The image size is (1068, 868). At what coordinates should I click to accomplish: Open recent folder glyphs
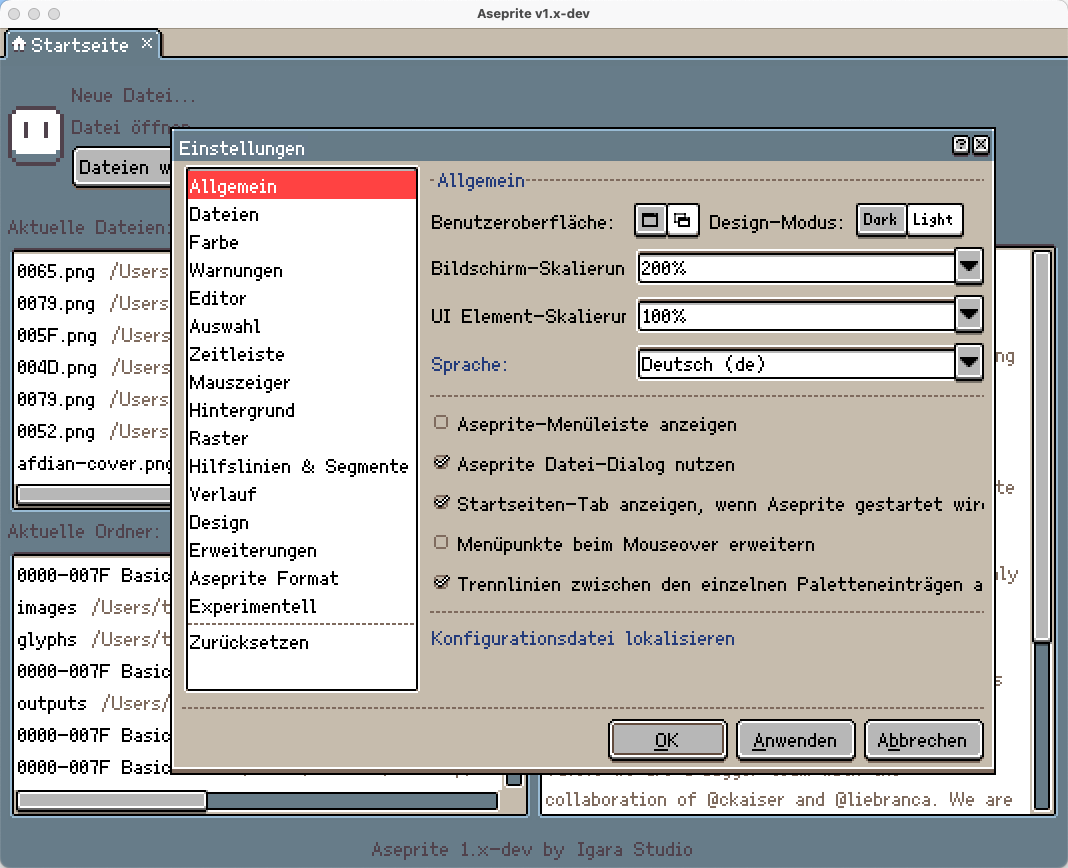click(93, 638)
